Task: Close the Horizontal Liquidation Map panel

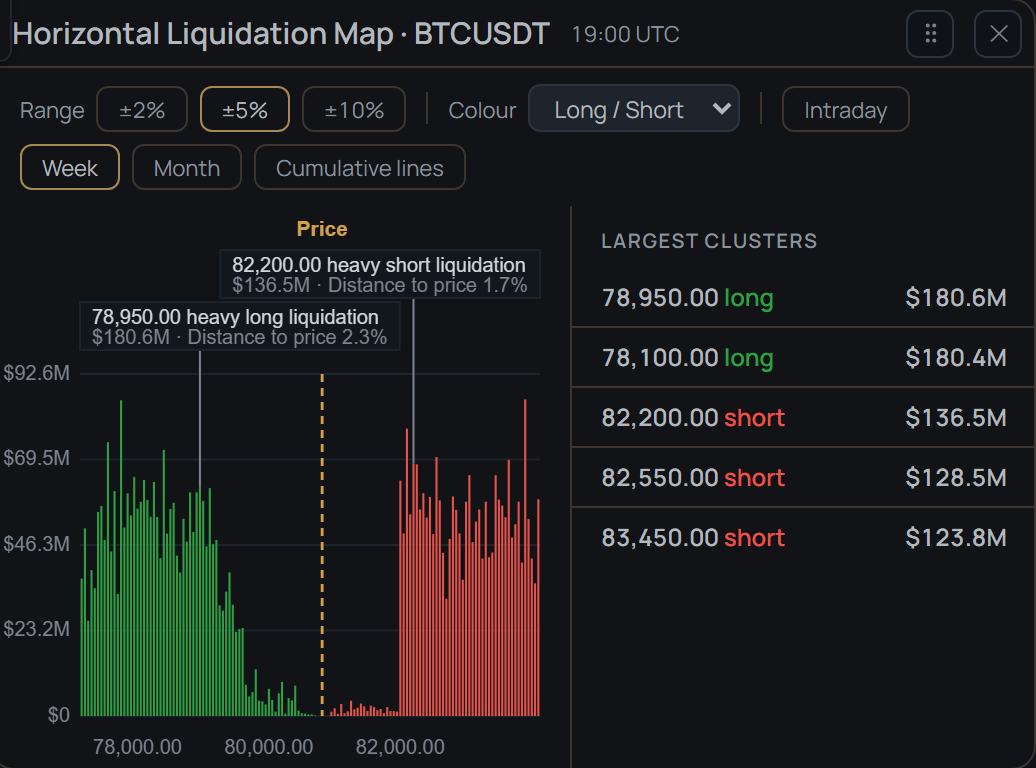Action: 998,34
